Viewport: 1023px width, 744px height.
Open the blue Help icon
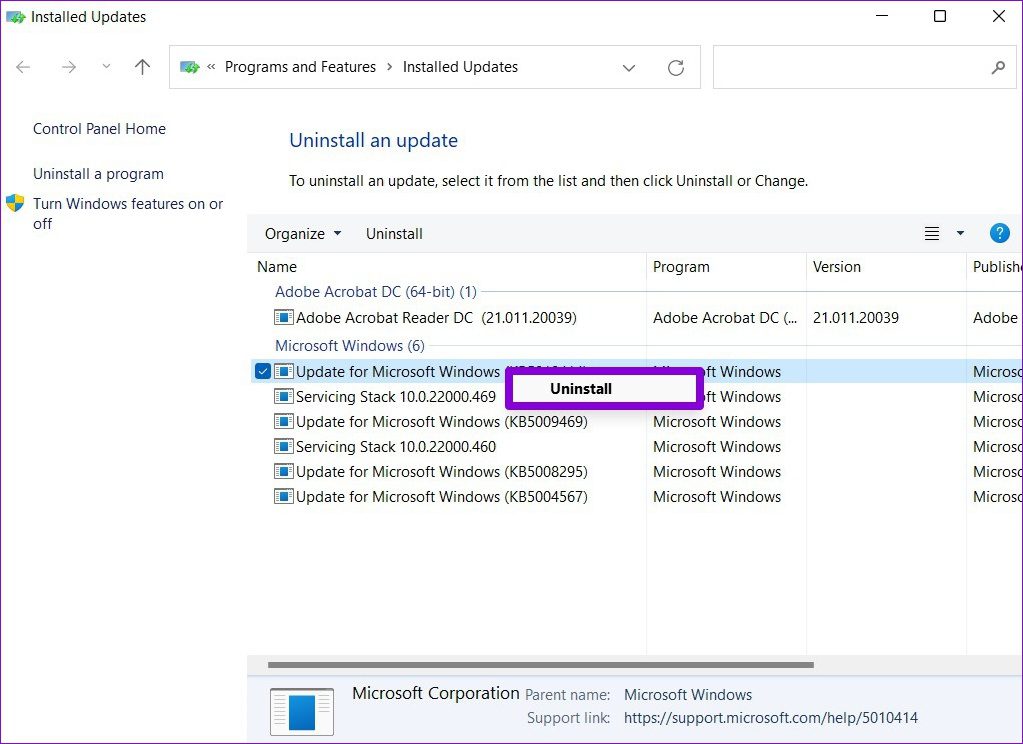pos(1000,233)
